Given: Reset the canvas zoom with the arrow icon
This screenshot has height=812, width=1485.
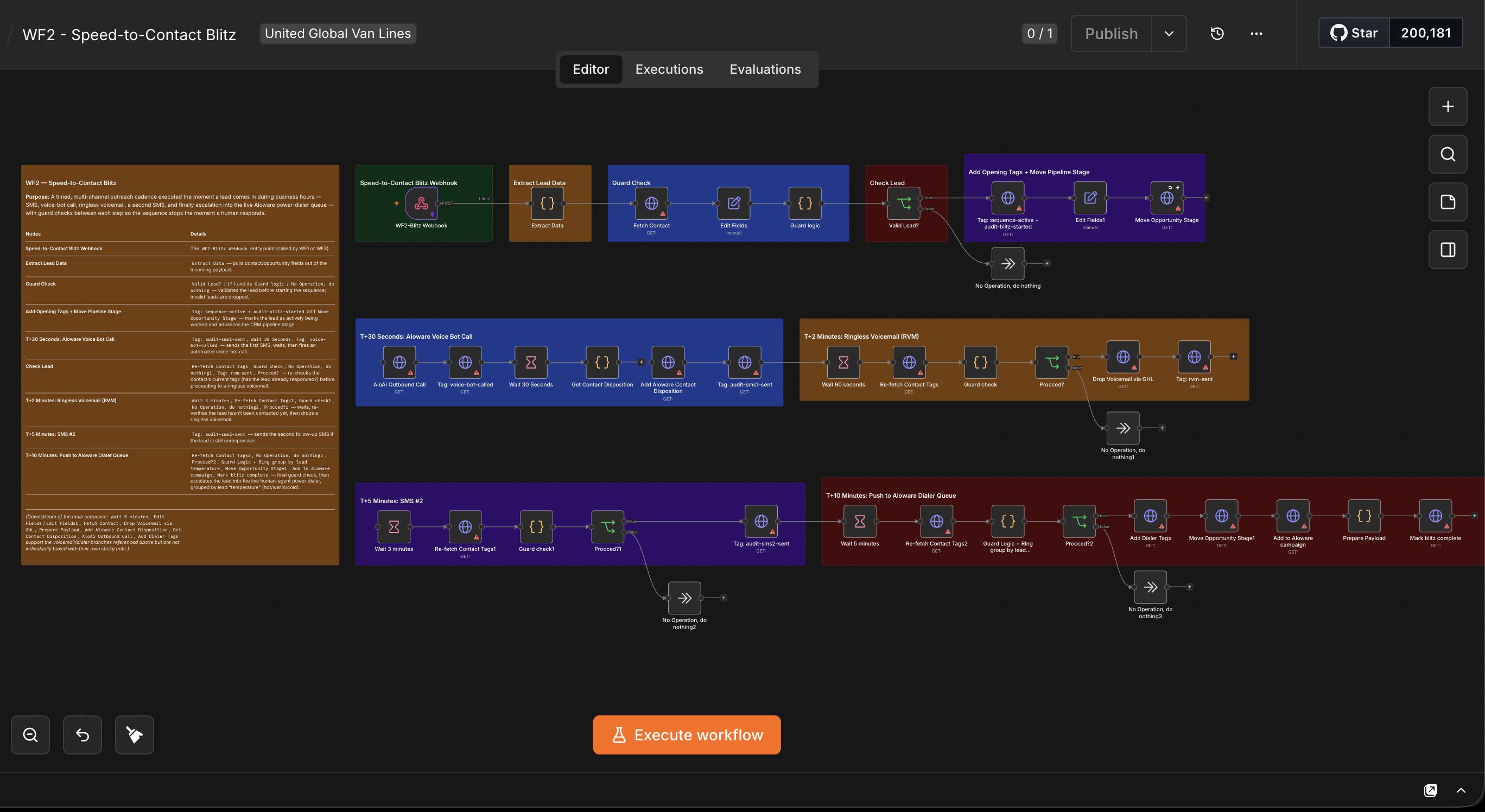Looking at the screenshot, I should point(82,735).
